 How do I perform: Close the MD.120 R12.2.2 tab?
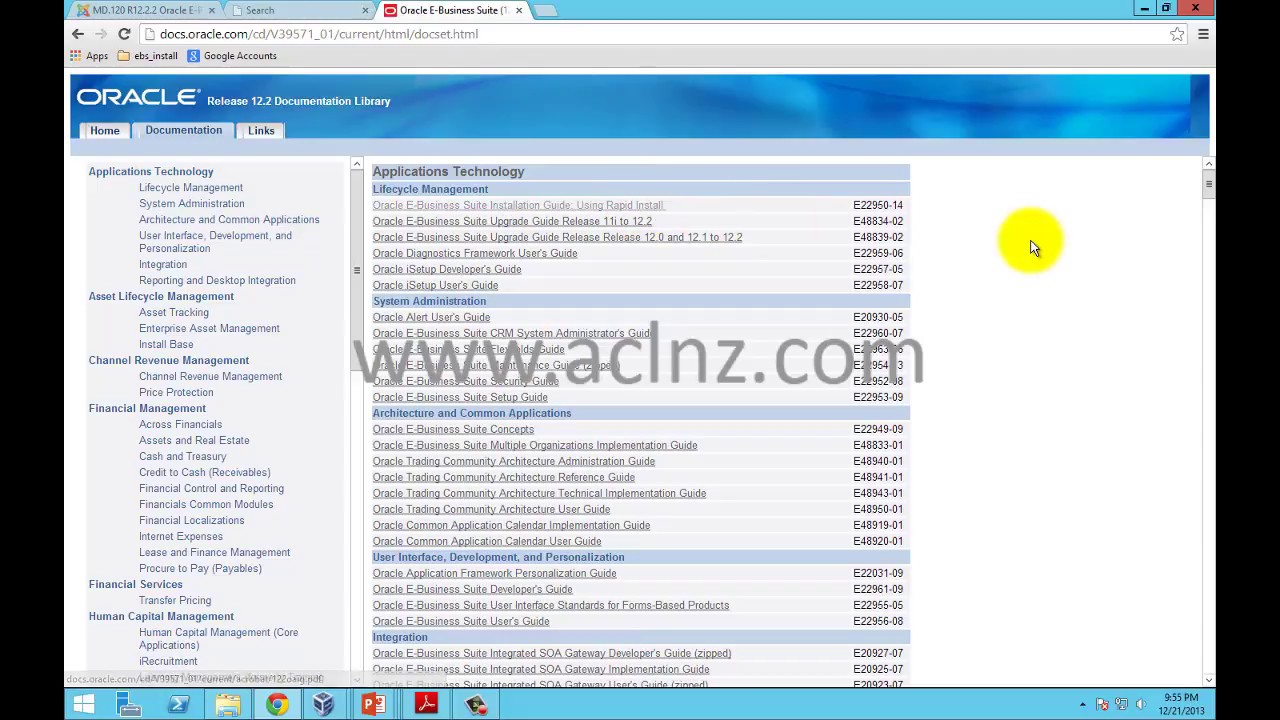click(210, 10)
